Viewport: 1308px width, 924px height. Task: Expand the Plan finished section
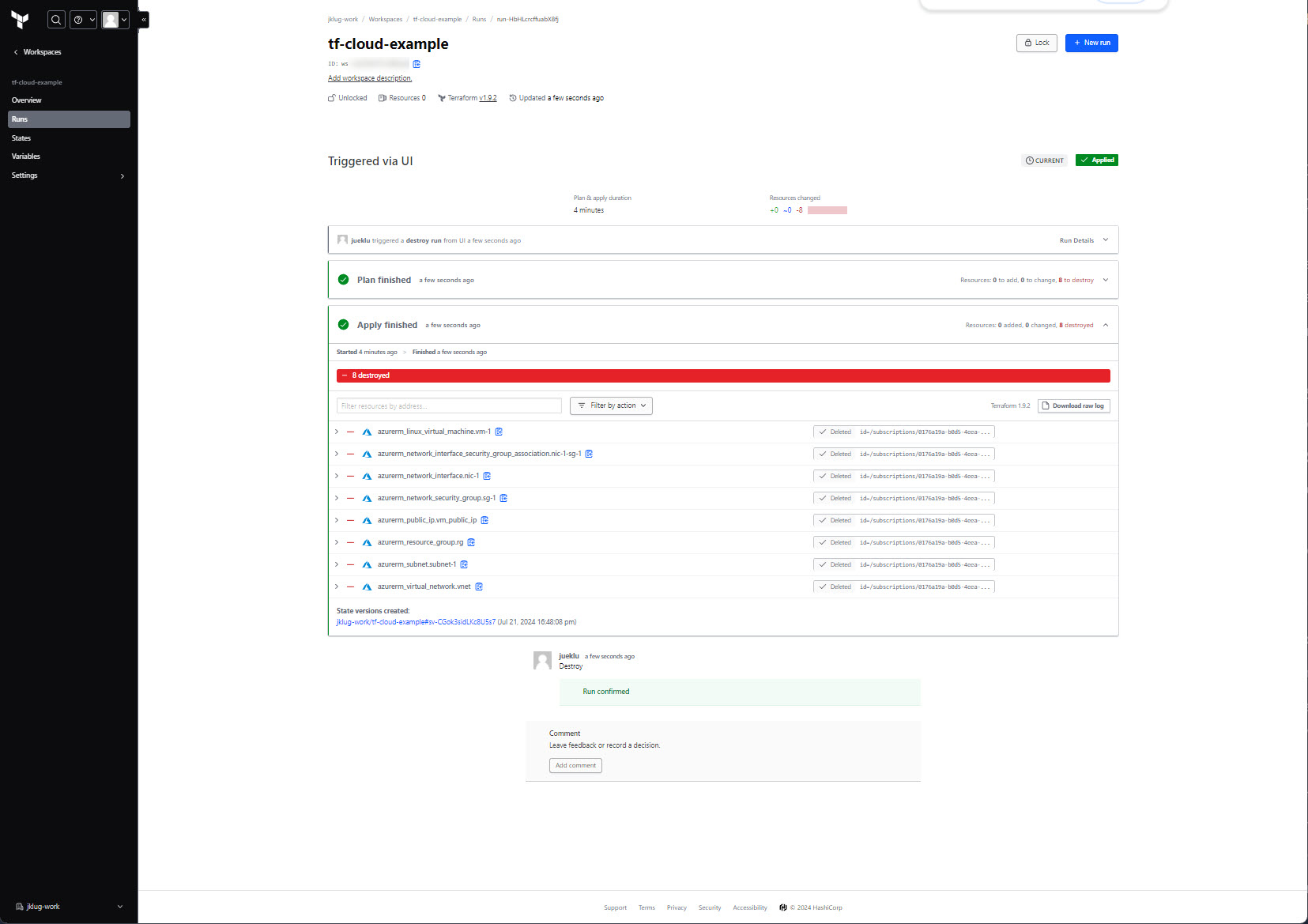(1105, 280)
